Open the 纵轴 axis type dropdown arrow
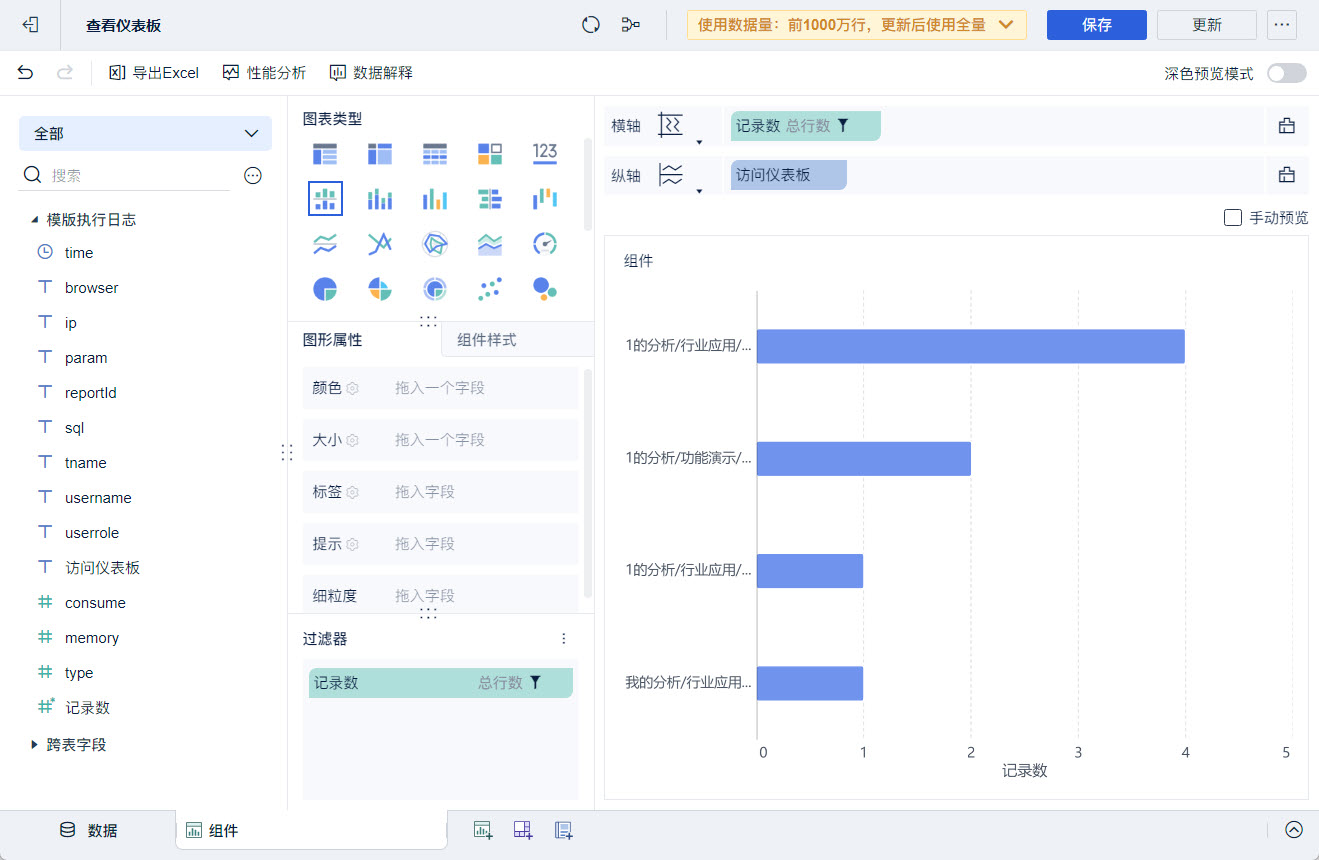Image resolution: width=1319 pixels, height=860 pixels. 699,191
